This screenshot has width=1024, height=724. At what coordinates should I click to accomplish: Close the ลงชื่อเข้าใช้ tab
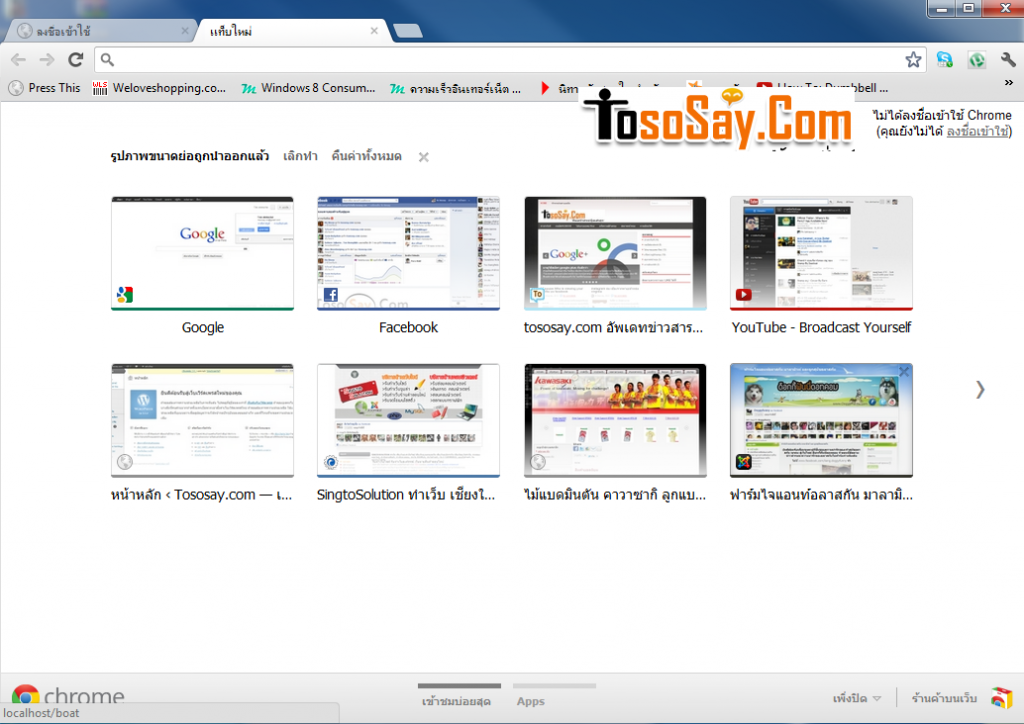185,31
